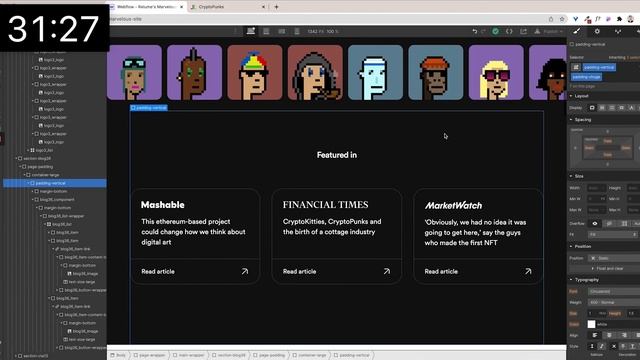Expand the Float and clear options
This screenshot has height=360, width=640.
pos(607,269)
